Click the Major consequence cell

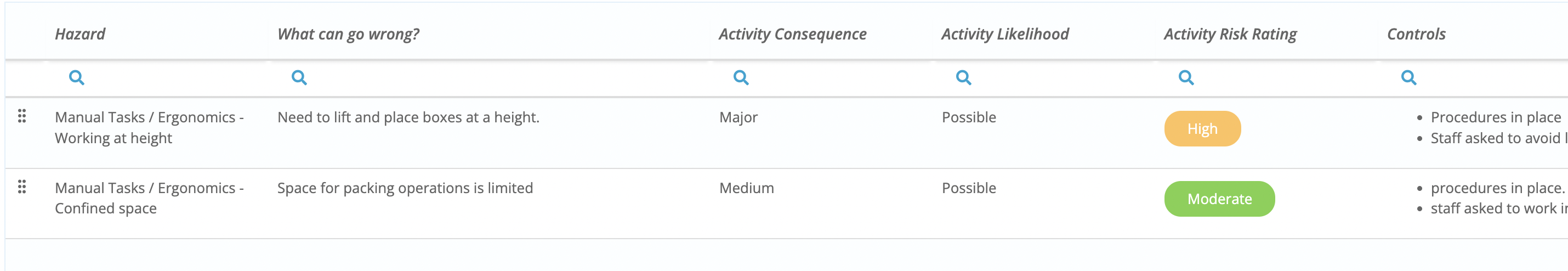pos(738,117)
